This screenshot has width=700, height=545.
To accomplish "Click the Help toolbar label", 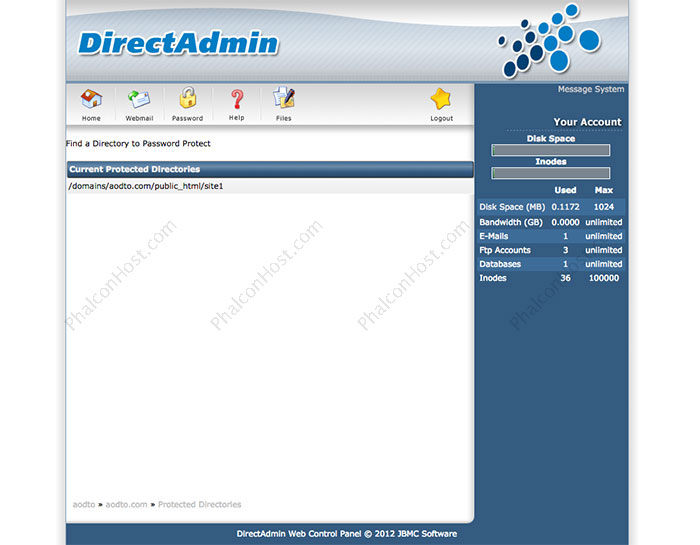I will (237, 118).
